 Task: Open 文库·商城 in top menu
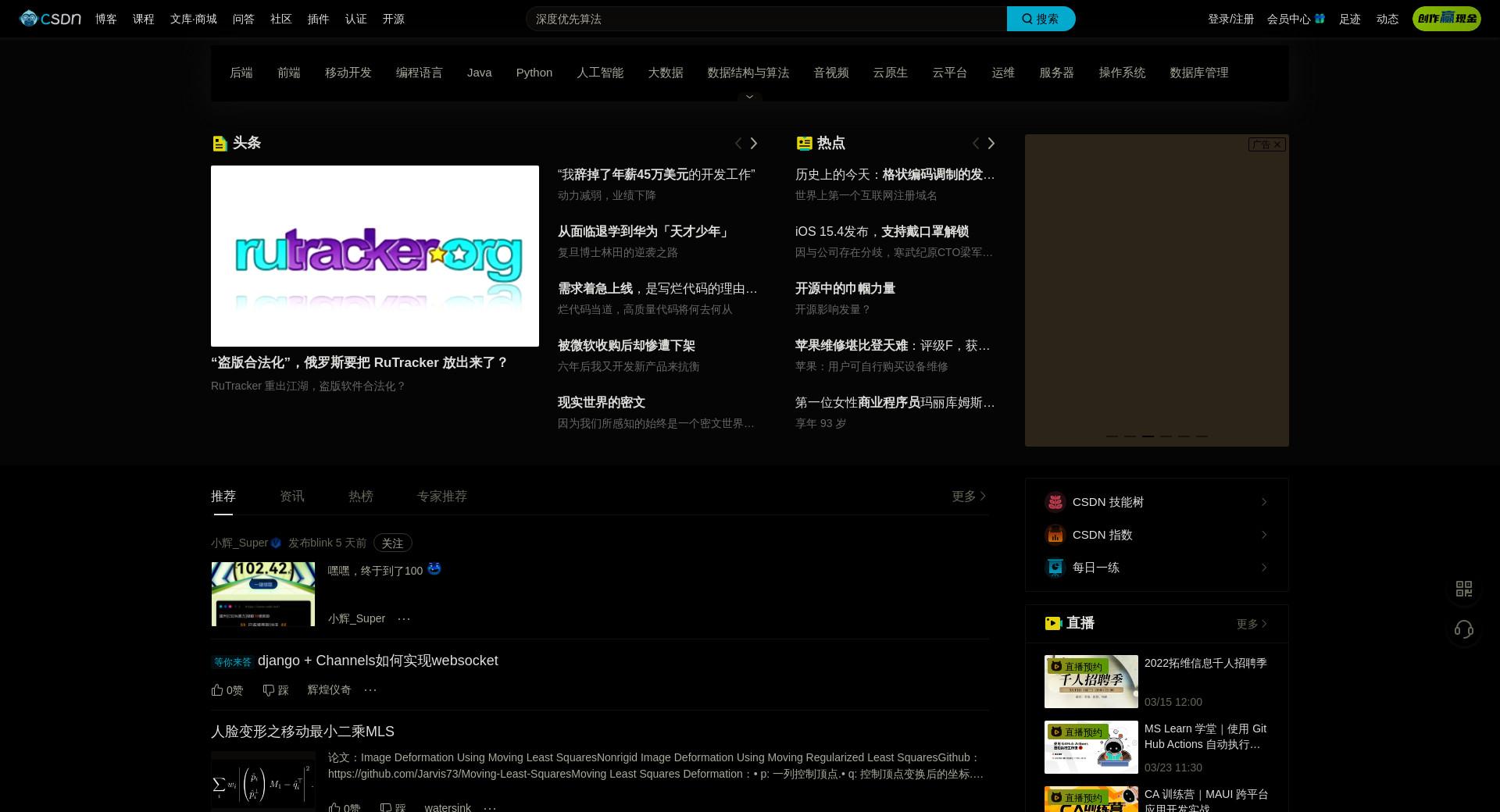click(194, 19)
